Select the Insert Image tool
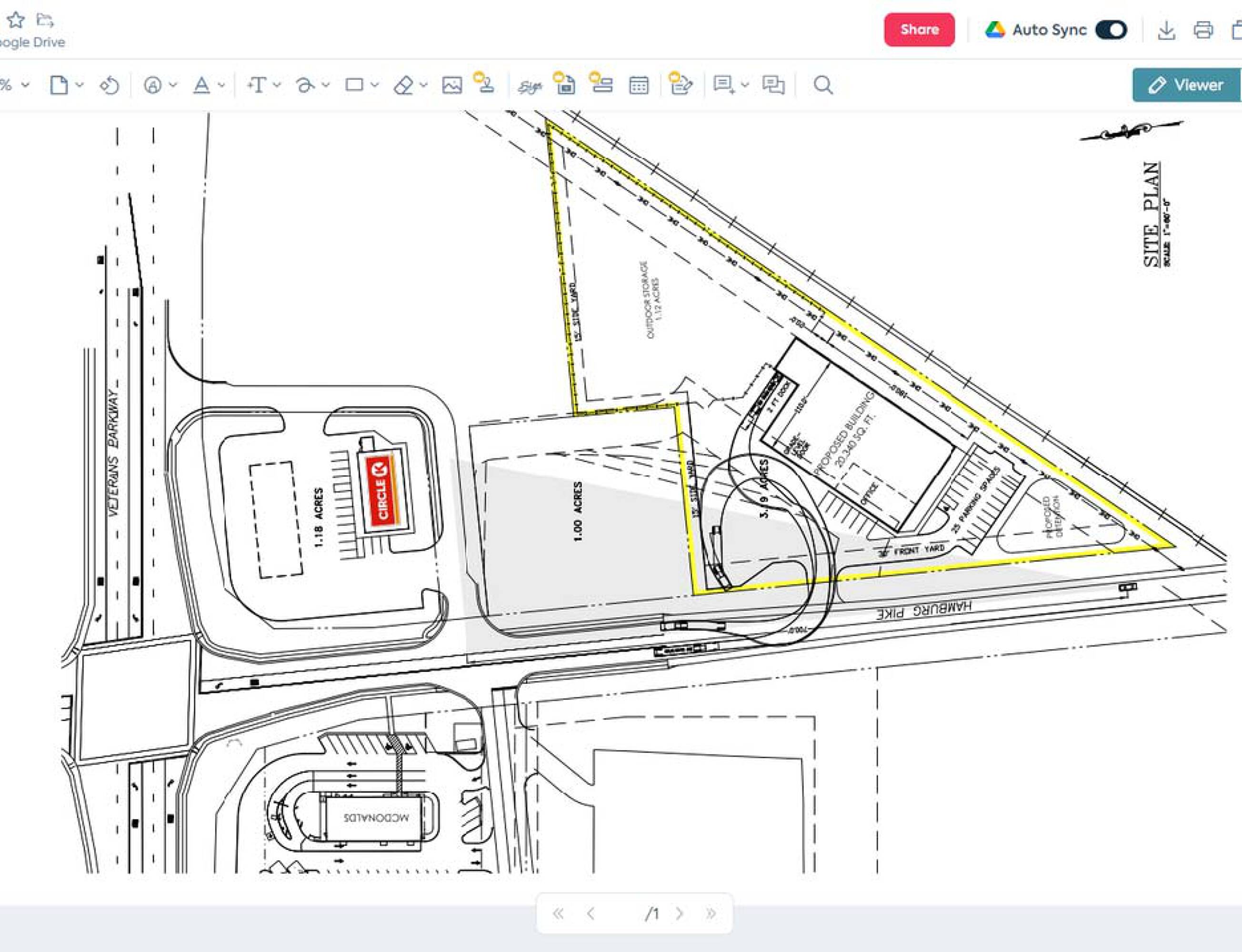This screenshot has height=952, width=1242. (452, 86)
